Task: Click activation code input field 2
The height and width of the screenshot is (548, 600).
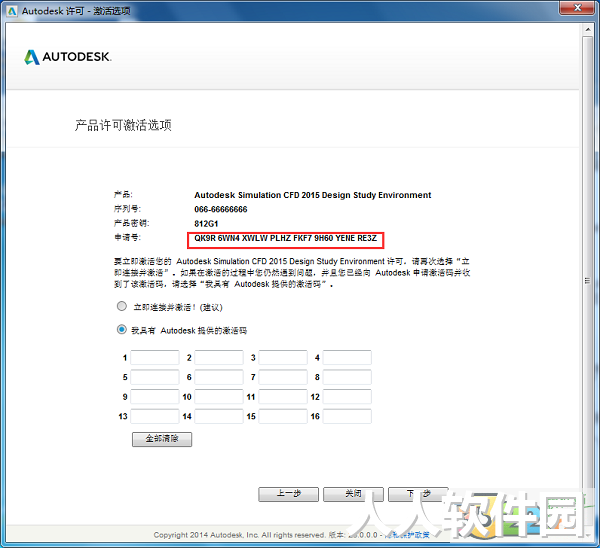Action: pos(219,357)
